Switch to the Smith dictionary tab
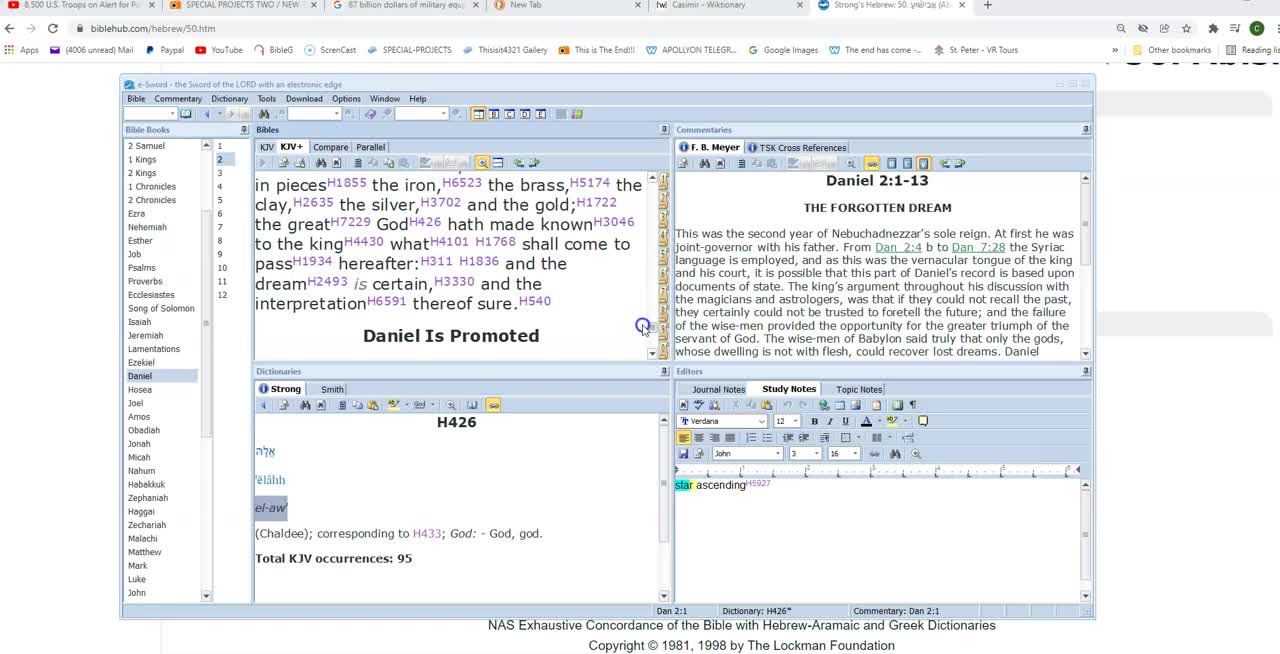The image size is (1280, 654). click(x=332, y=389)
